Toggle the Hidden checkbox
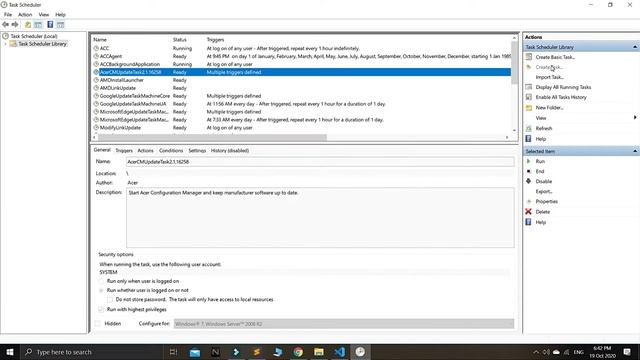Viewport: 640px width, 360px height. (x=97, y=324)
